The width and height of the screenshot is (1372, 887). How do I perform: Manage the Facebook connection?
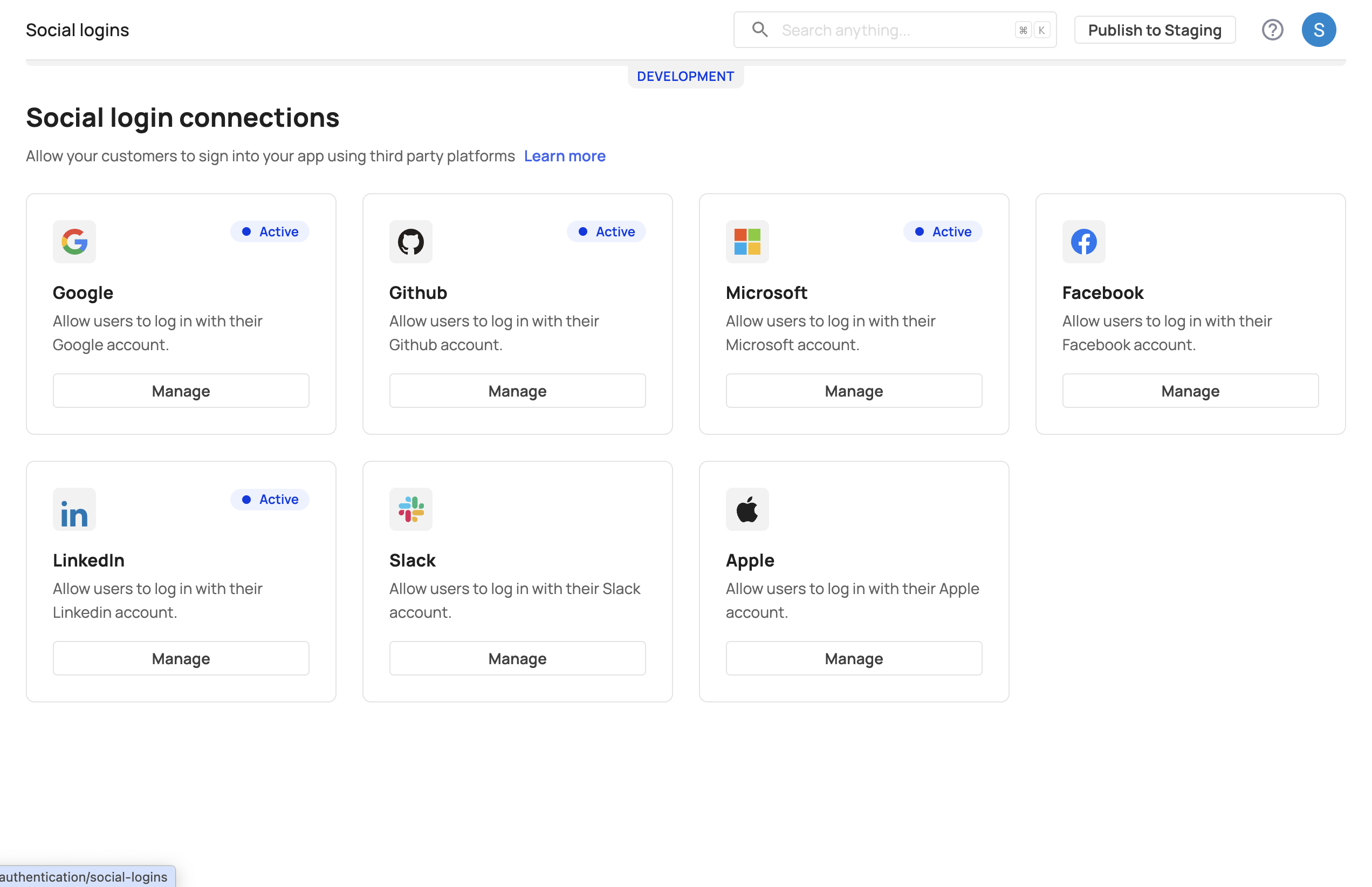coord(1190,391)
